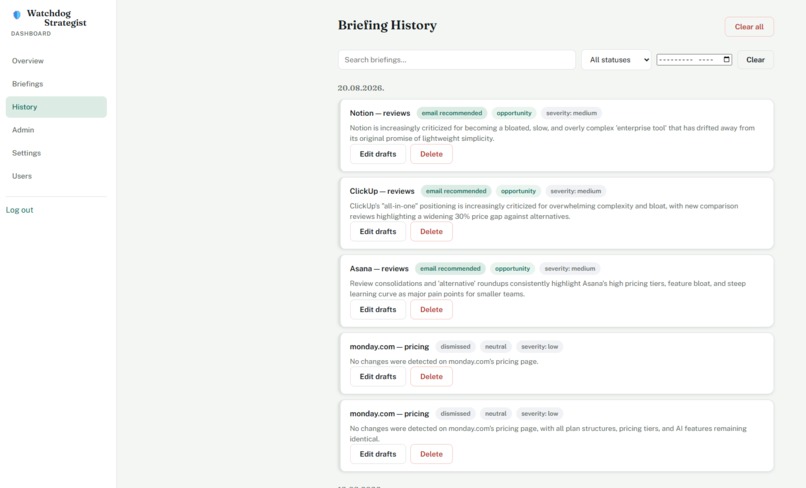The width and height of the screenshot is (806, 488).
Task: Click the opportunity tag on Asana card
Action: pos(512,268)
